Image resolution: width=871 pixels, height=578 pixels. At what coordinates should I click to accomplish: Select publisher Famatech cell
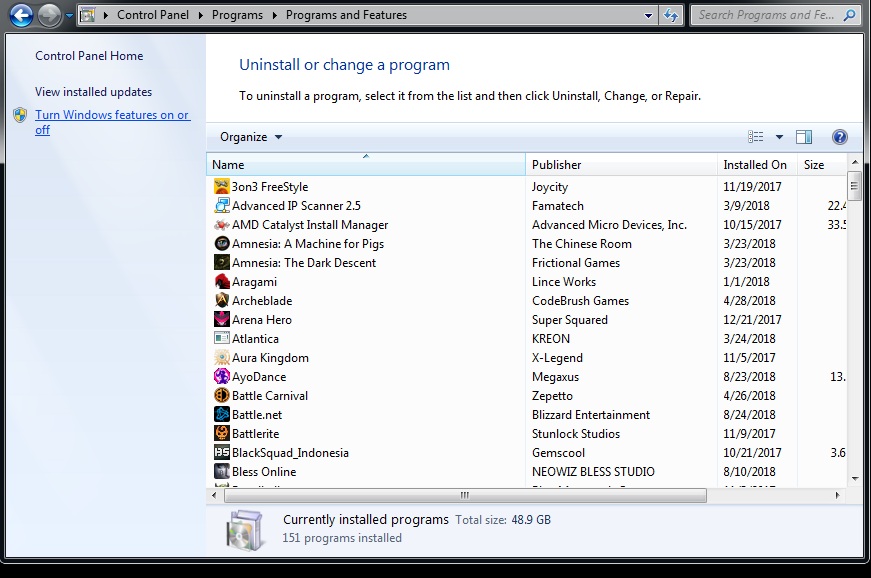(558, 205)
